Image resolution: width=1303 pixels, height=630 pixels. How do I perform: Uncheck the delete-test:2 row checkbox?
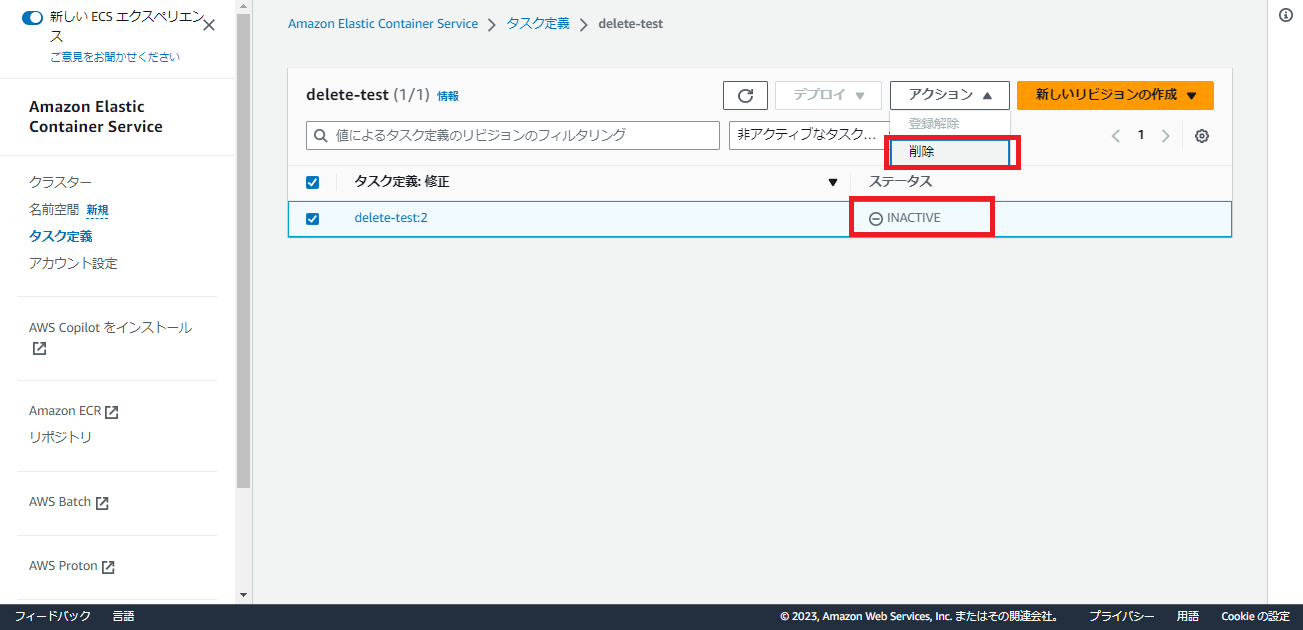313,218
